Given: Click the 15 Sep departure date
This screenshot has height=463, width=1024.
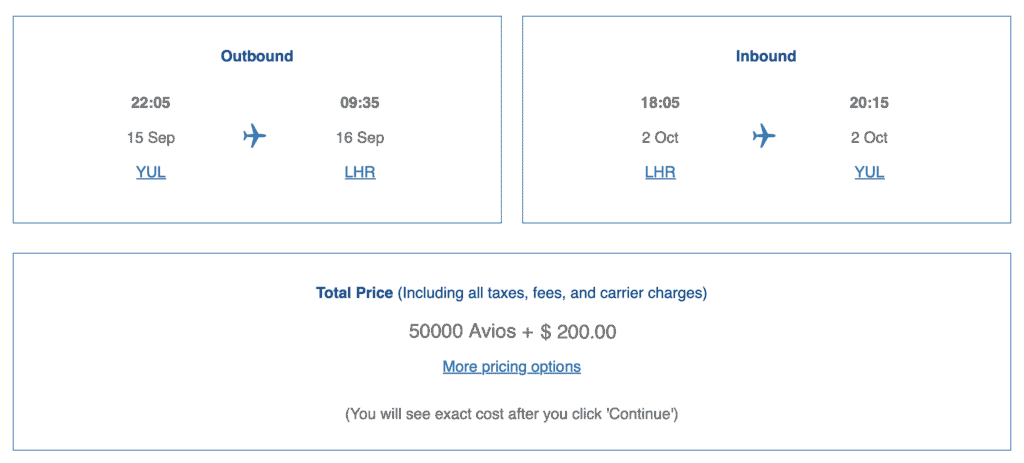Looking at the screenshot, I should coord(151,137).
